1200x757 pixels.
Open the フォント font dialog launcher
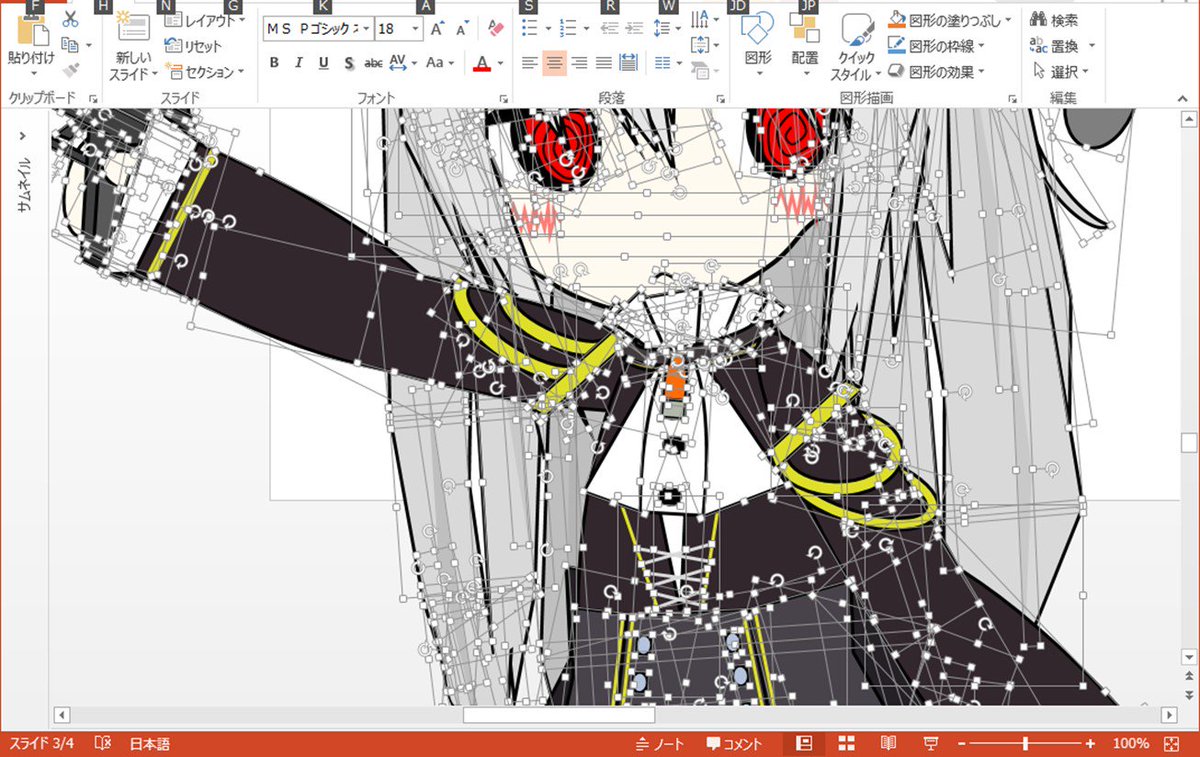point(503,99)
